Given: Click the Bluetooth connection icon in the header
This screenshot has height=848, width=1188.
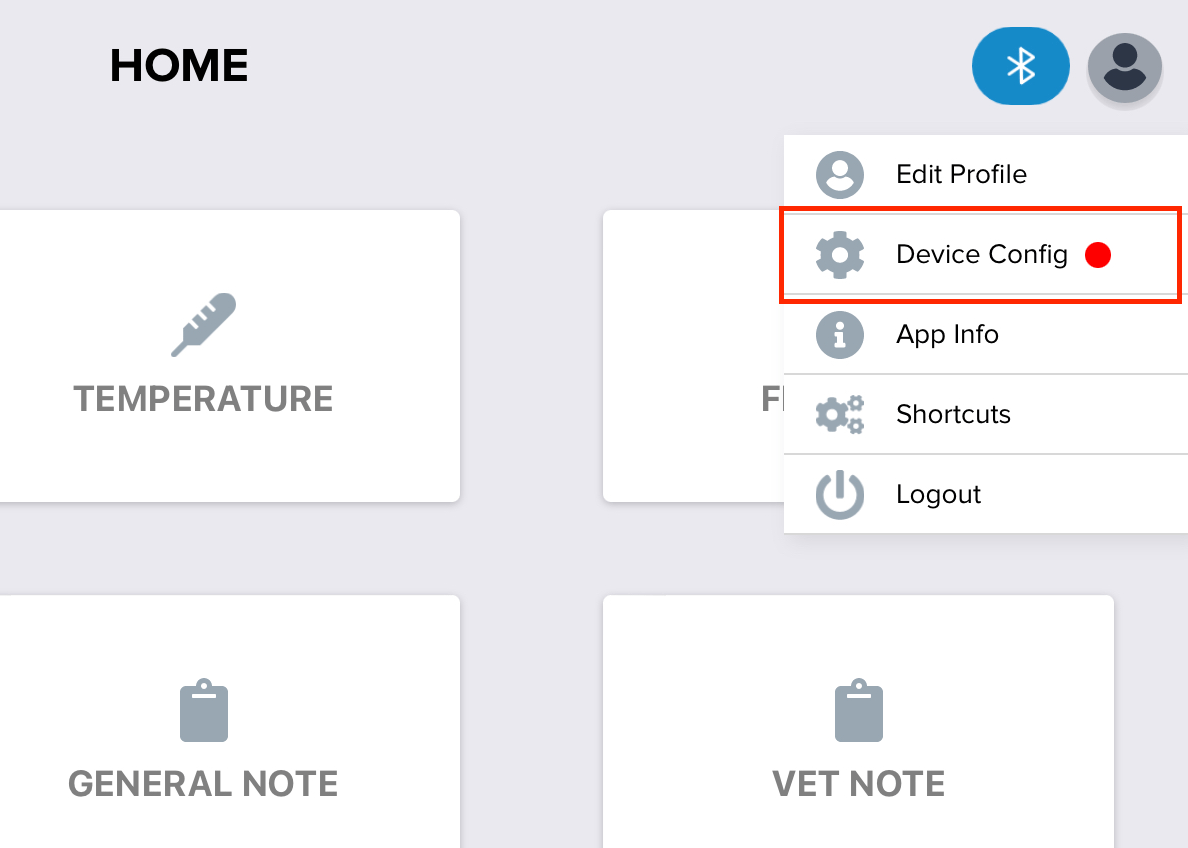Looking at the screenshot, I should [1021, 66].
